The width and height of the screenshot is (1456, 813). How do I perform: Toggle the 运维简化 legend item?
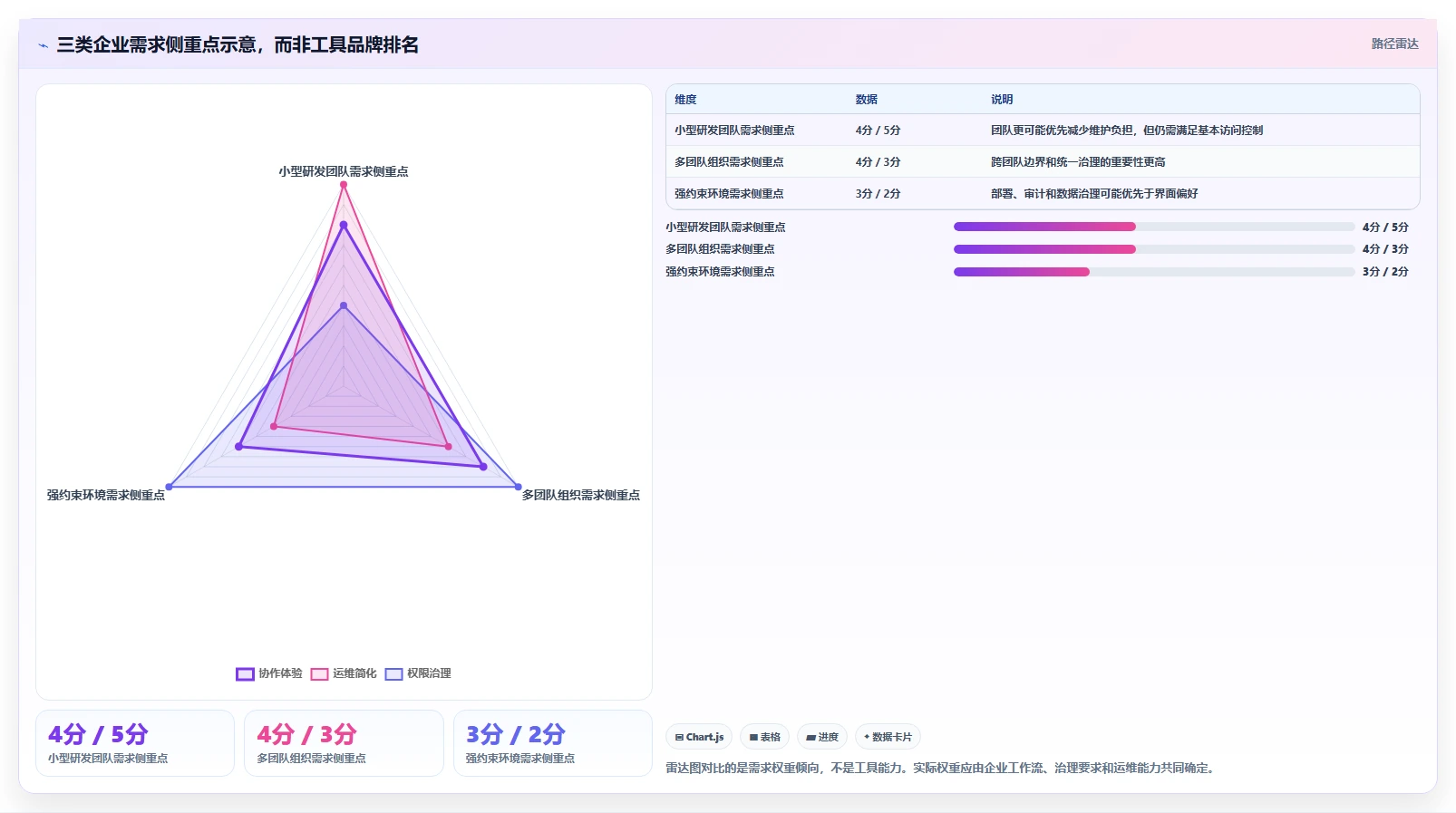344,673
